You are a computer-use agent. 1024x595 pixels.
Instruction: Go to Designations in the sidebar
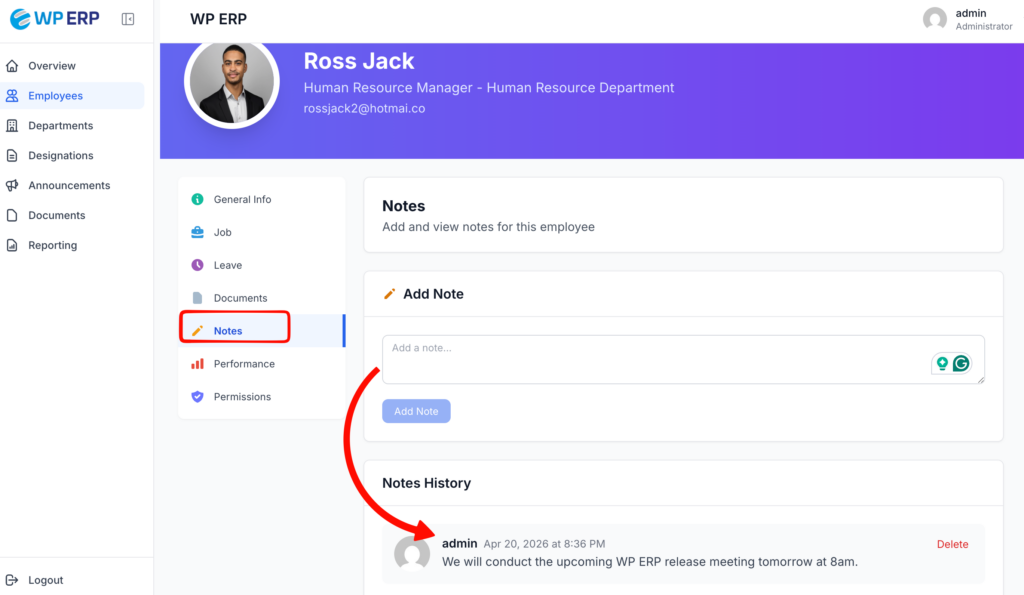60,156
